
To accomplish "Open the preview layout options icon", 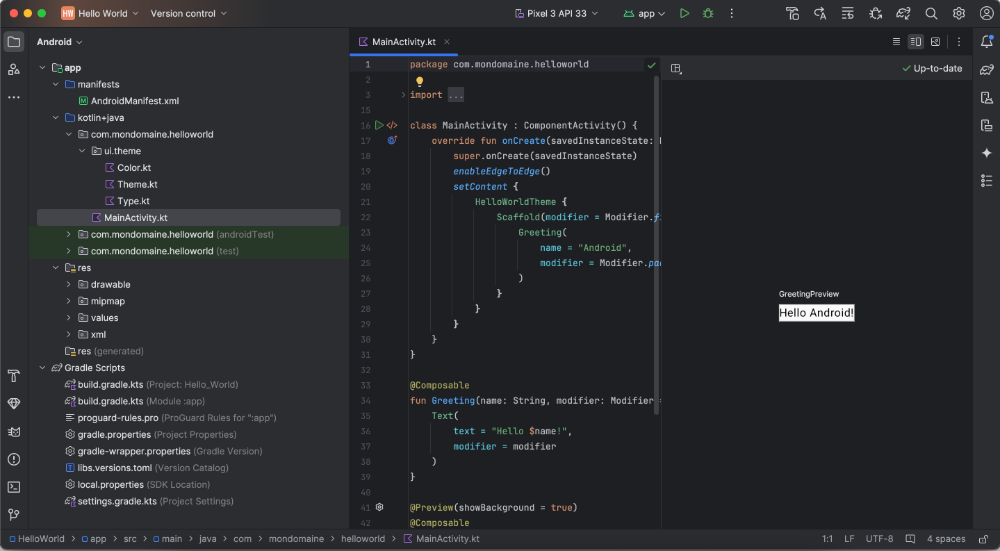I will [676, 68].
